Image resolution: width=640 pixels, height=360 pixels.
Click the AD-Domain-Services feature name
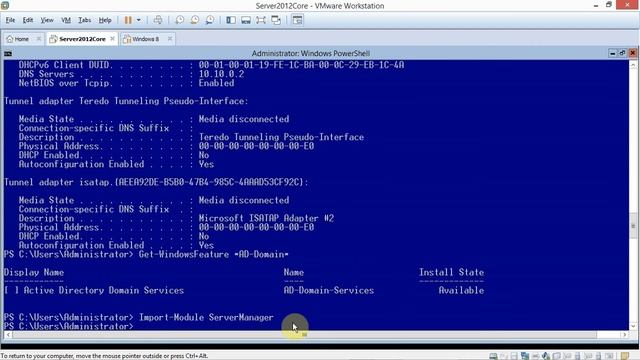point(329,291)
